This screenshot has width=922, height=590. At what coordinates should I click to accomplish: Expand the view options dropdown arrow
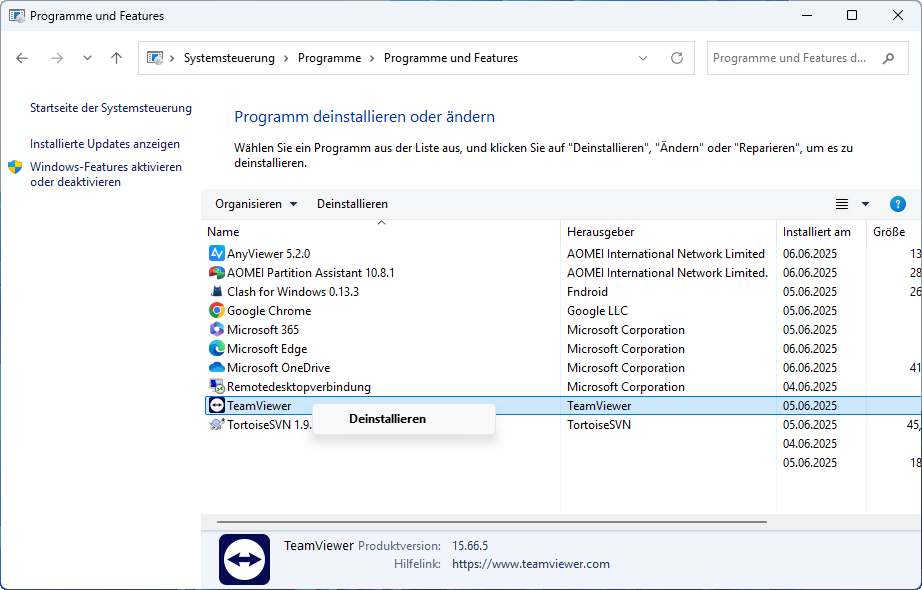[x=865, y=204]
